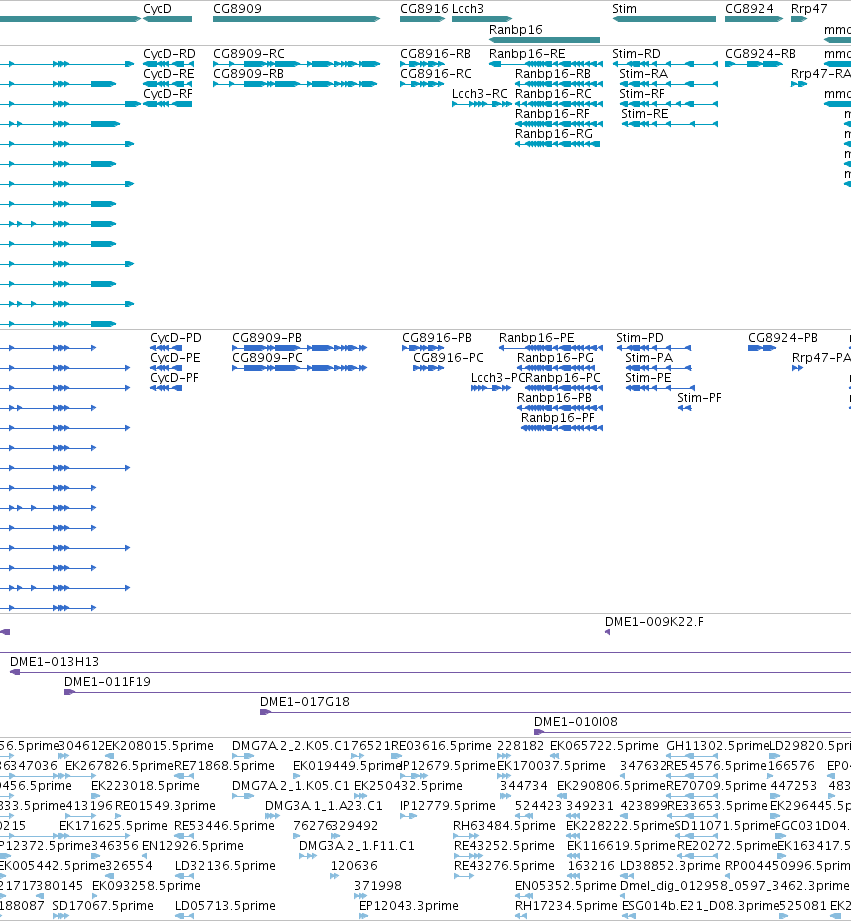Open the Stim gene label
Screen dimensions: 851x921
(624, 9)
